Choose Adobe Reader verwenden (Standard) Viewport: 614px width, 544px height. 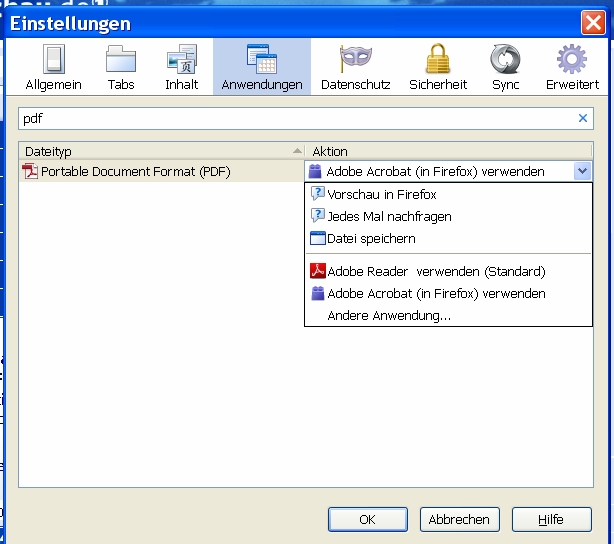click(x=448, y=271)
